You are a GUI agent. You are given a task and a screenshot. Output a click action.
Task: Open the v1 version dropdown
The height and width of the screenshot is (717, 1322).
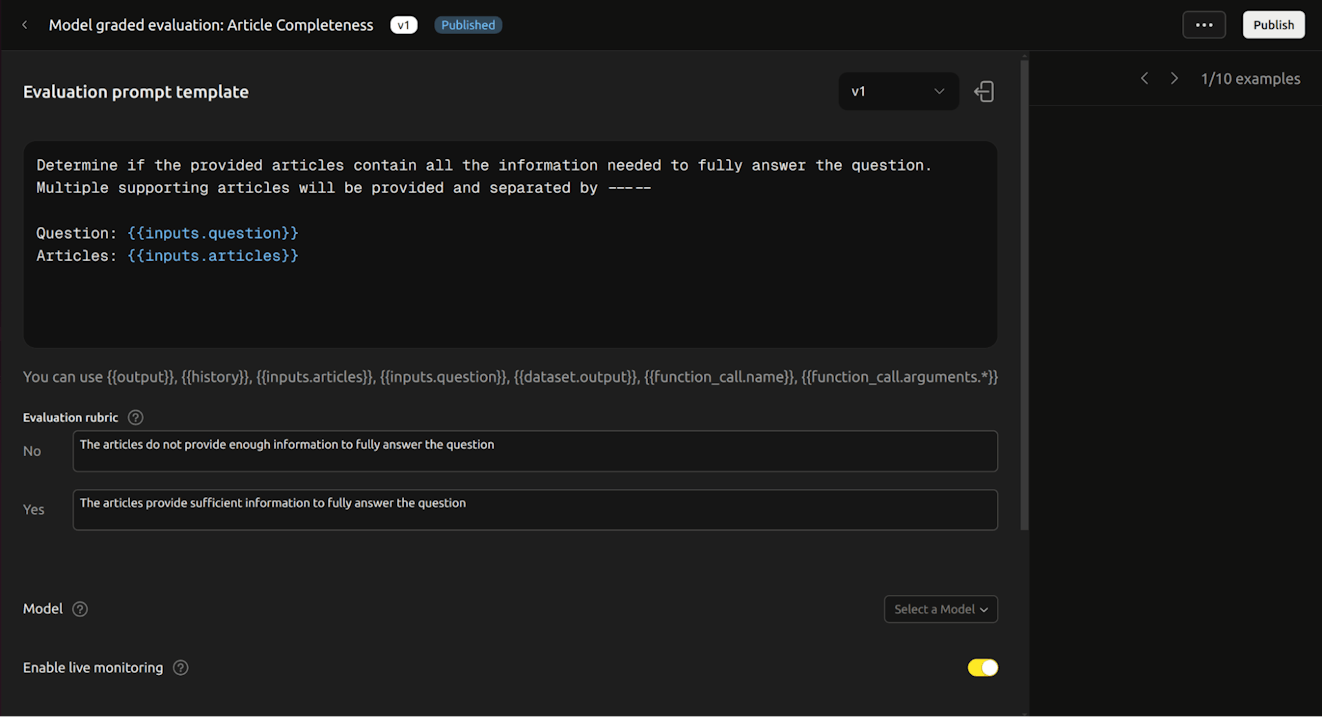click(x=897, y=92)
